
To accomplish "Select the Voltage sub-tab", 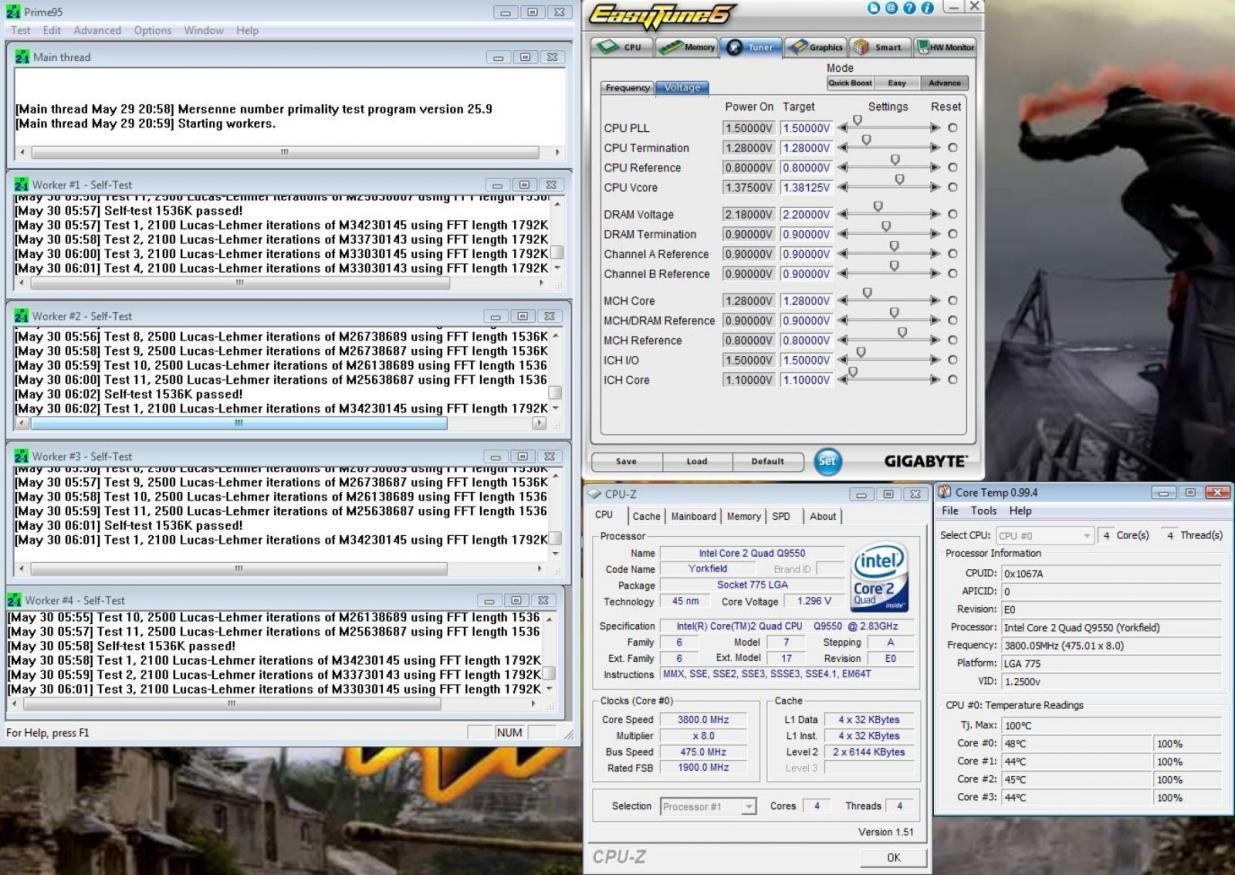I will tap(682, 88).
